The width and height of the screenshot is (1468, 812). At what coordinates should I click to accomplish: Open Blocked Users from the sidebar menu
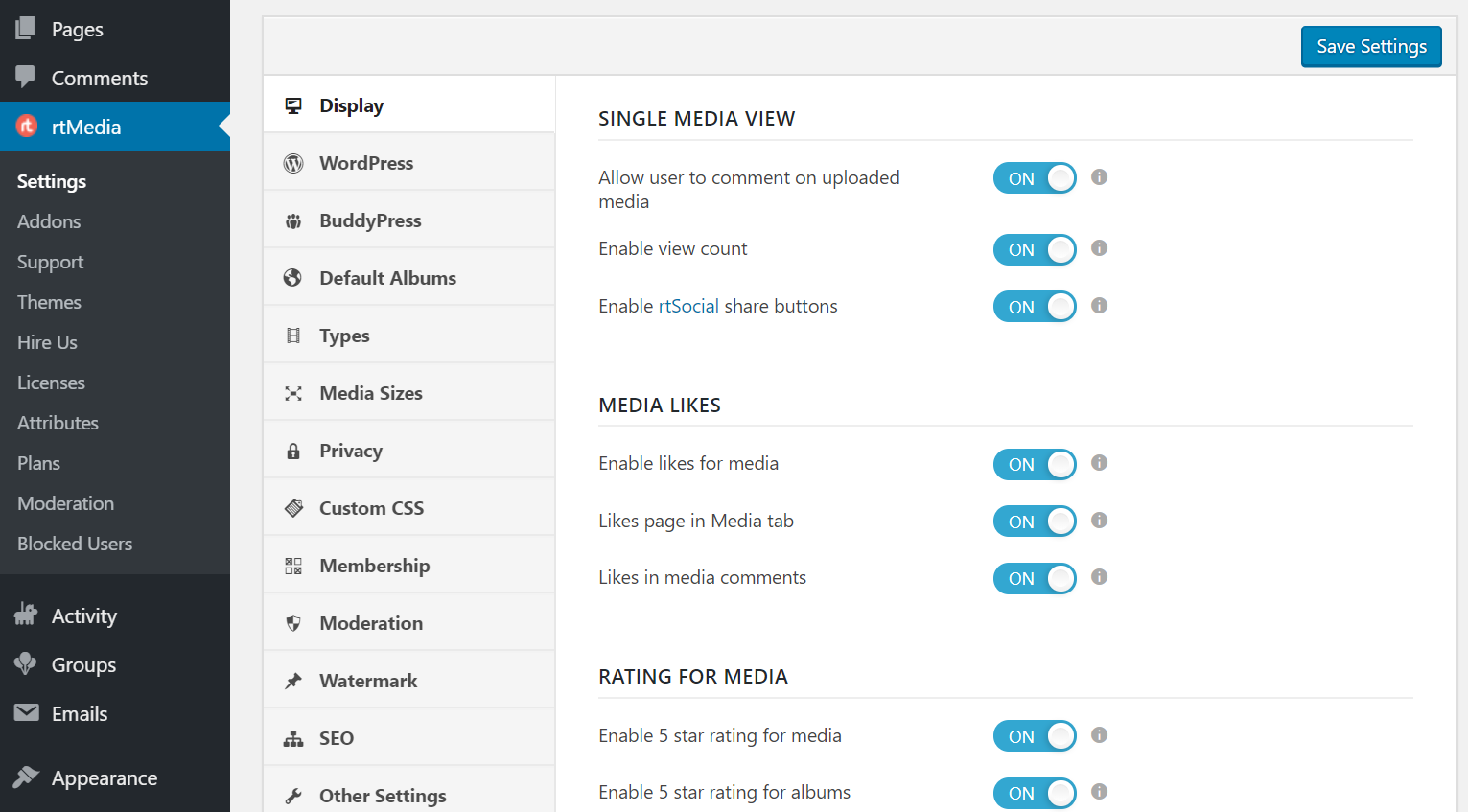tap(74, 544)
